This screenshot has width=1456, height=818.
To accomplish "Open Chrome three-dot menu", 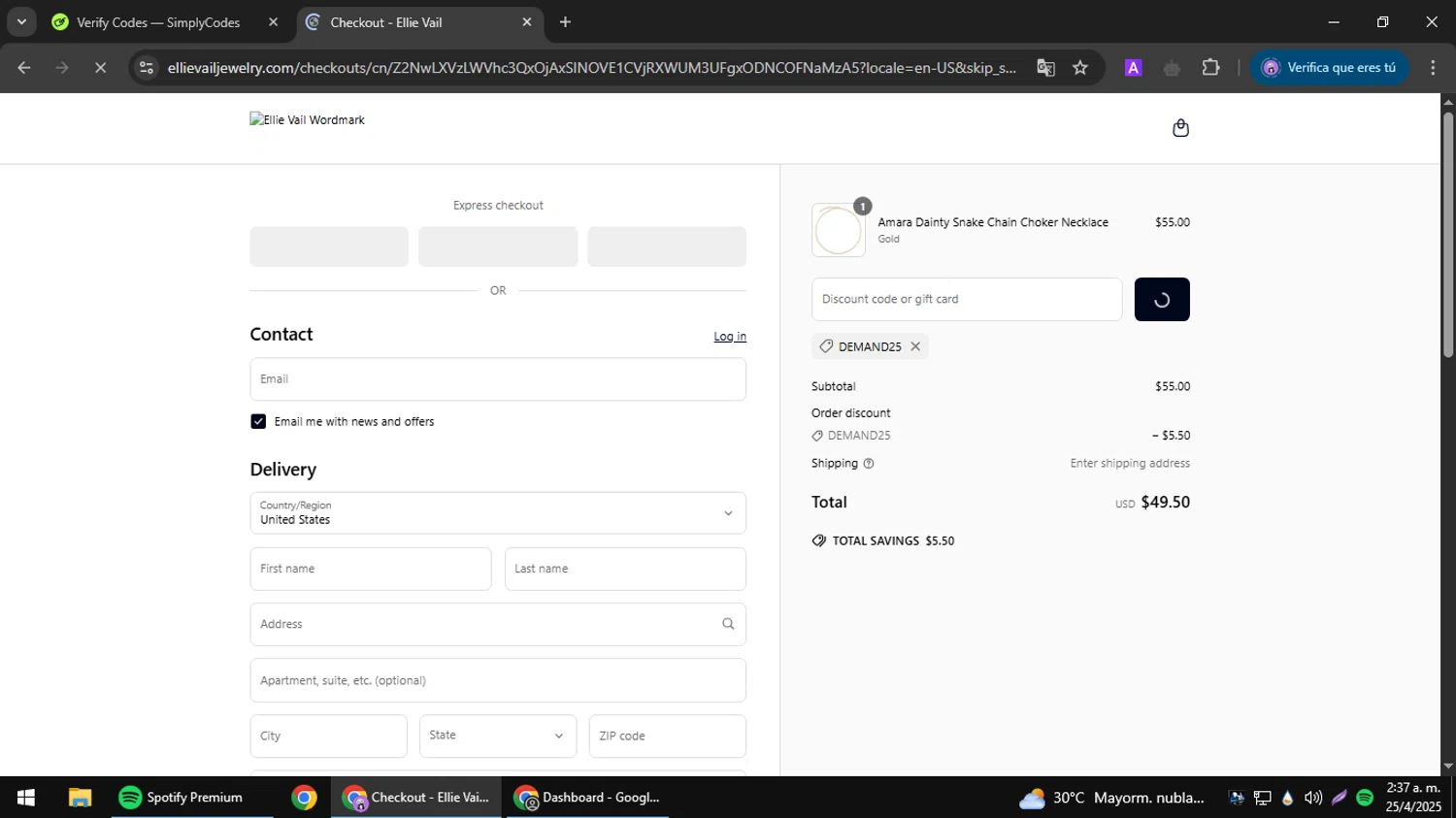I will pyautogui.click(x=1433, y=68).
